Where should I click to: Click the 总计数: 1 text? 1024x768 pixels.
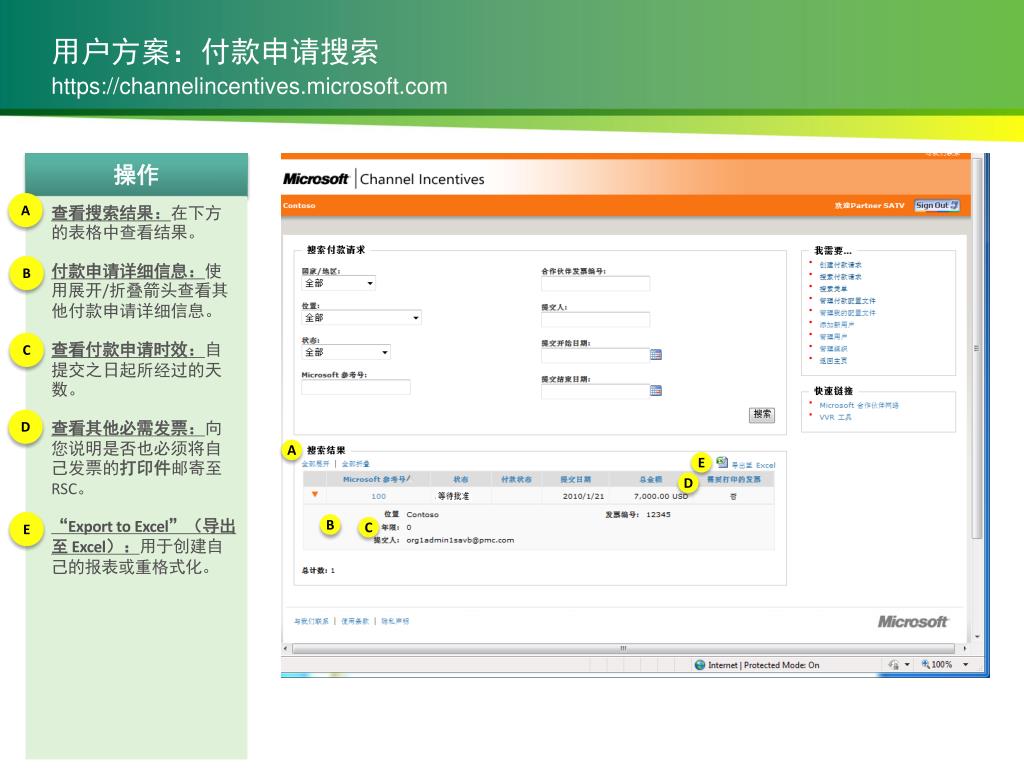[x=318, y=571]
